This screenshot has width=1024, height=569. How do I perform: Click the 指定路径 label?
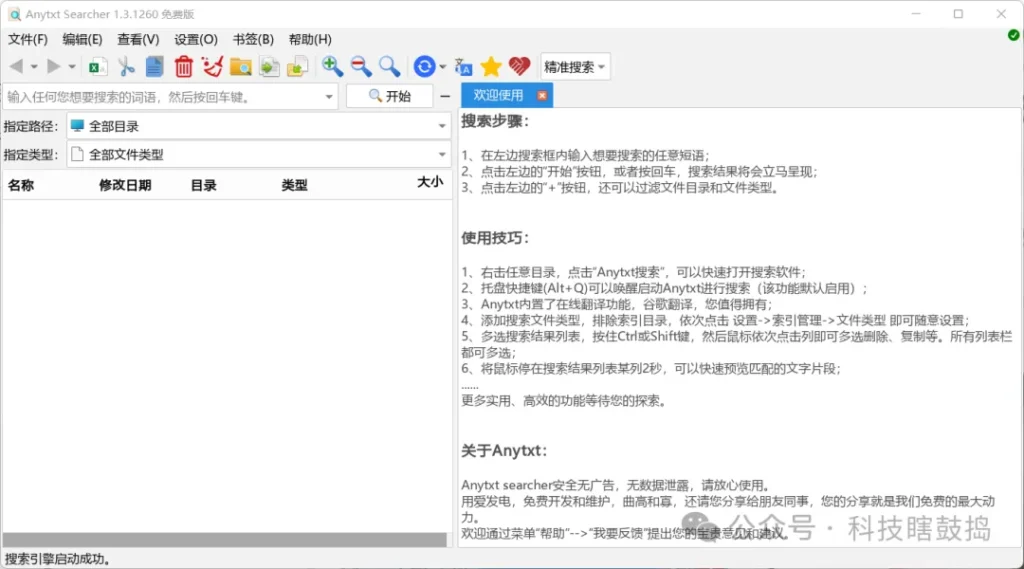tap(31, 127)
